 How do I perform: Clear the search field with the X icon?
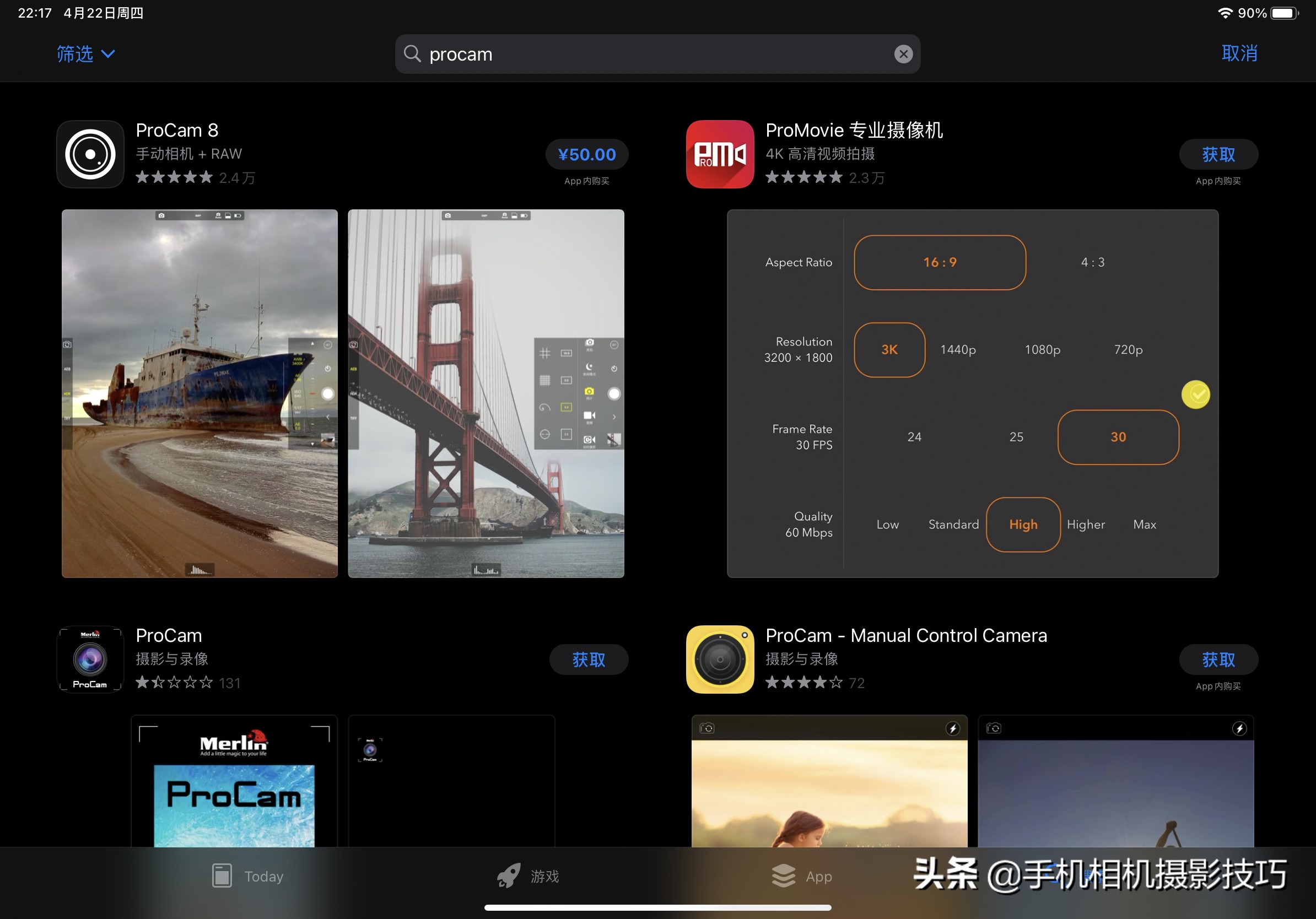[x=903, y=54]
